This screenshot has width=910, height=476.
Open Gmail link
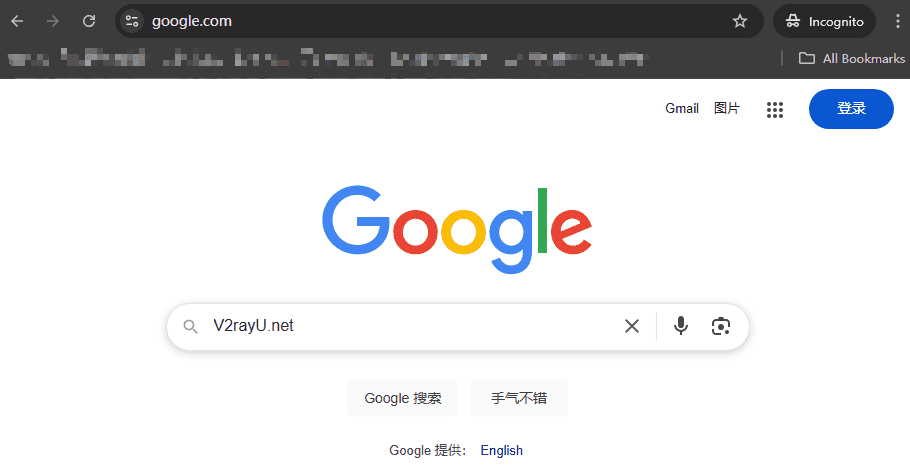(x=682, y=109)
